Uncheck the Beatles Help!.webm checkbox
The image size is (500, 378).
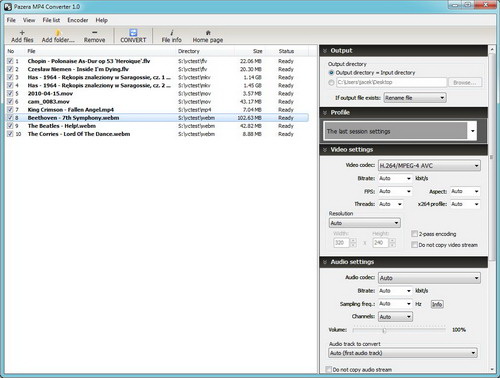[10, 126]
